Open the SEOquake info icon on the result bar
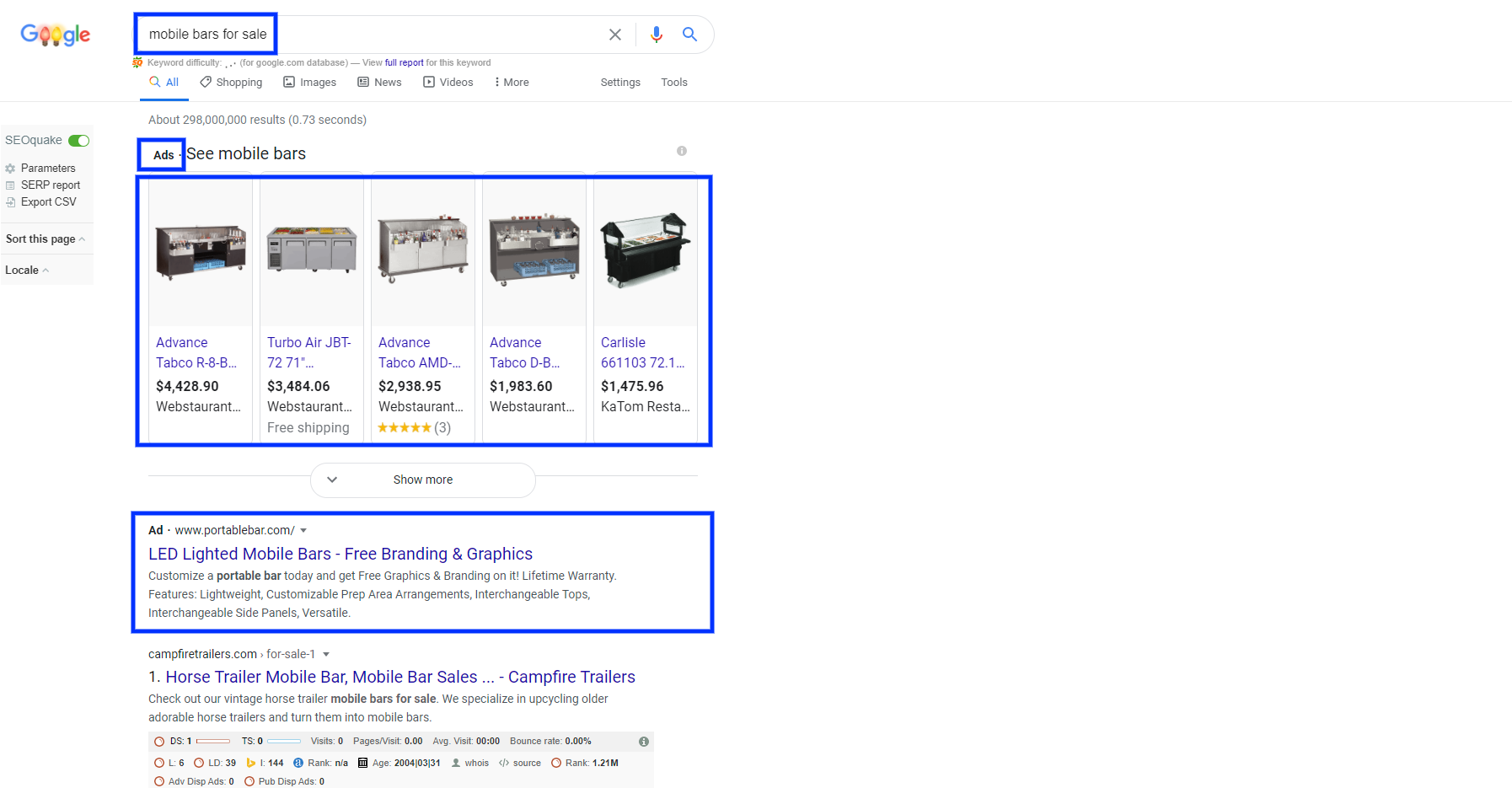This screenshot has width=1512, height=788. tap(644, 742)
